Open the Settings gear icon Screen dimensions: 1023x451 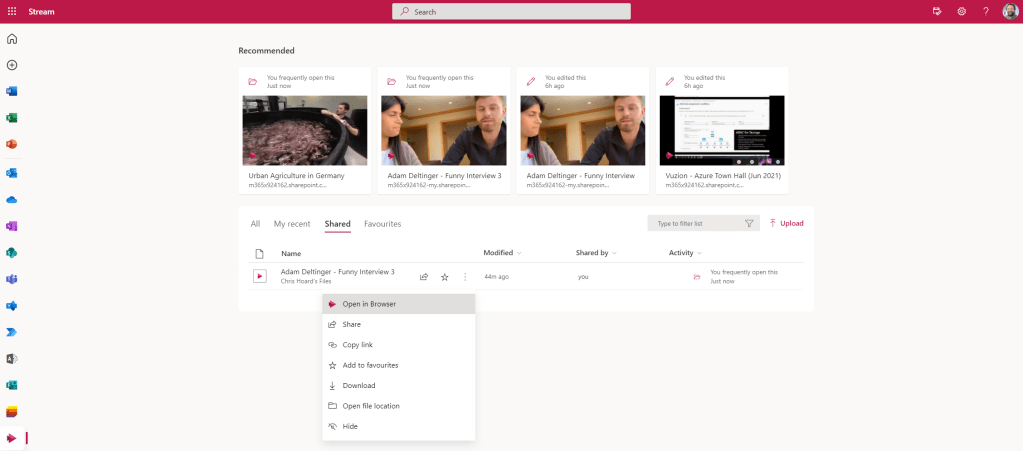(961, 11)
